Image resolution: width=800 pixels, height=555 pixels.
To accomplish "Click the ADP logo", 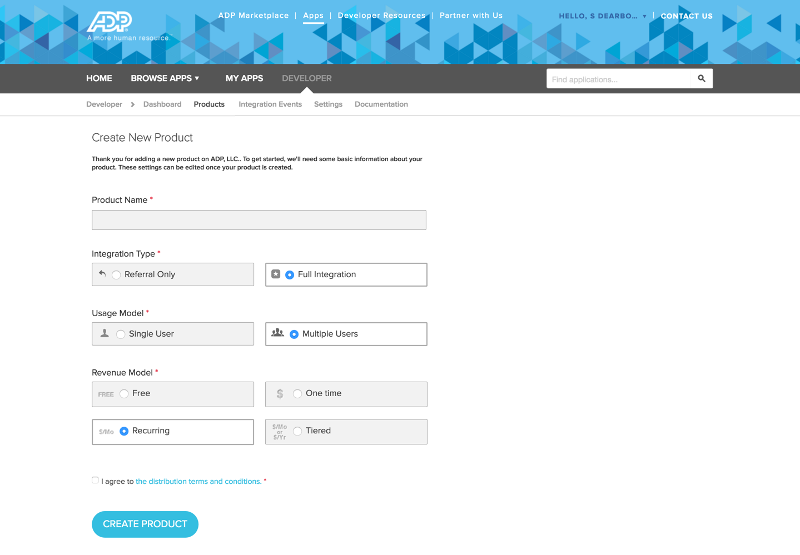I will 110,21.
